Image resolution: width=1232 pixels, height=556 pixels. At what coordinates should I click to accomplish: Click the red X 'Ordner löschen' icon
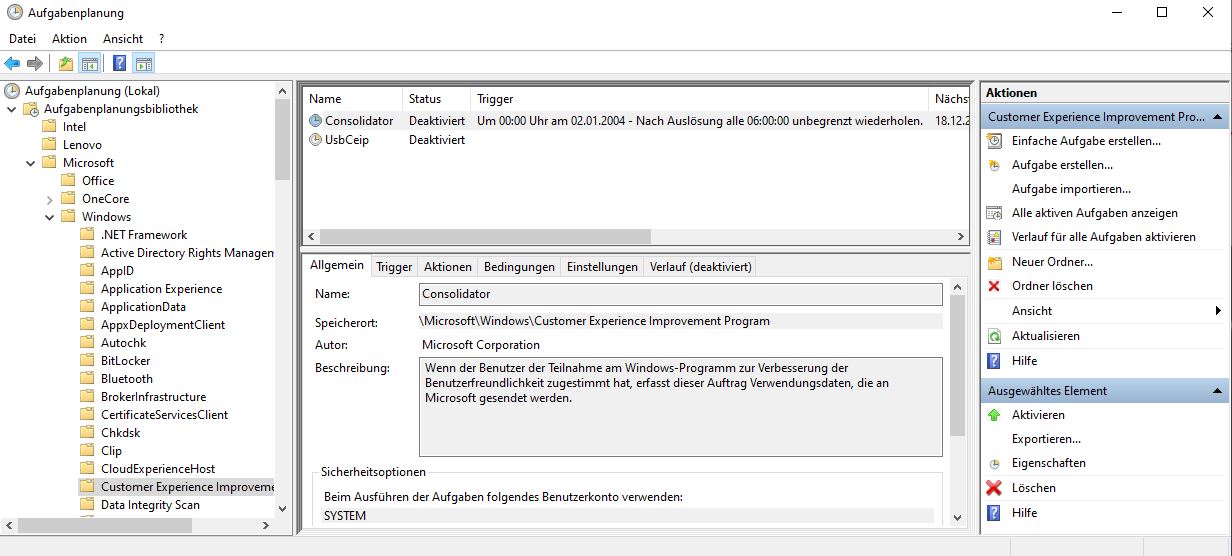[x=994, y=286]
